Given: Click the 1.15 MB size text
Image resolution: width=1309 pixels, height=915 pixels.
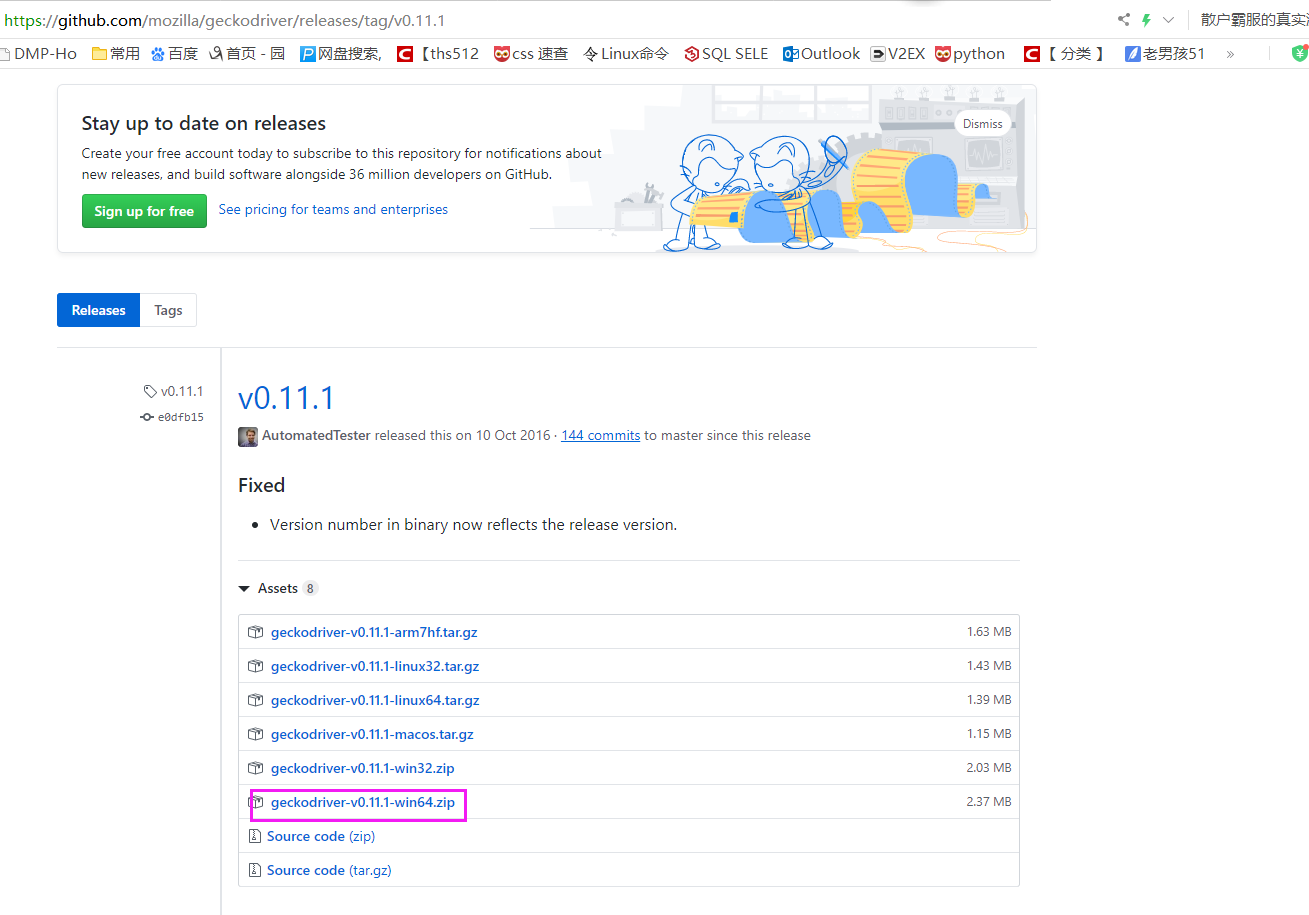Looking at the screenshot, I should tap(989, 734).
